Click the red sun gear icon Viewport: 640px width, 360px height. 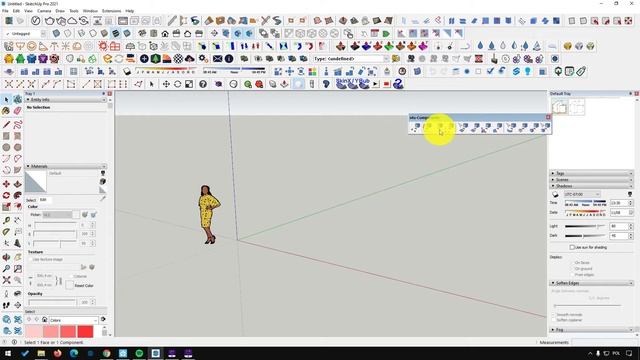[x=103, y=46]
